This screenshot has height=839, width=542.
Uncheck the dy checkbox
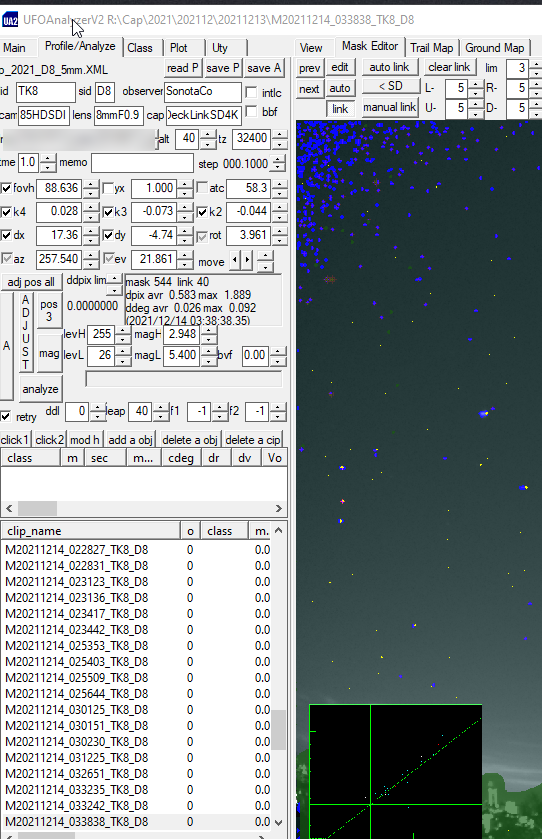click(x=108, y=235)
